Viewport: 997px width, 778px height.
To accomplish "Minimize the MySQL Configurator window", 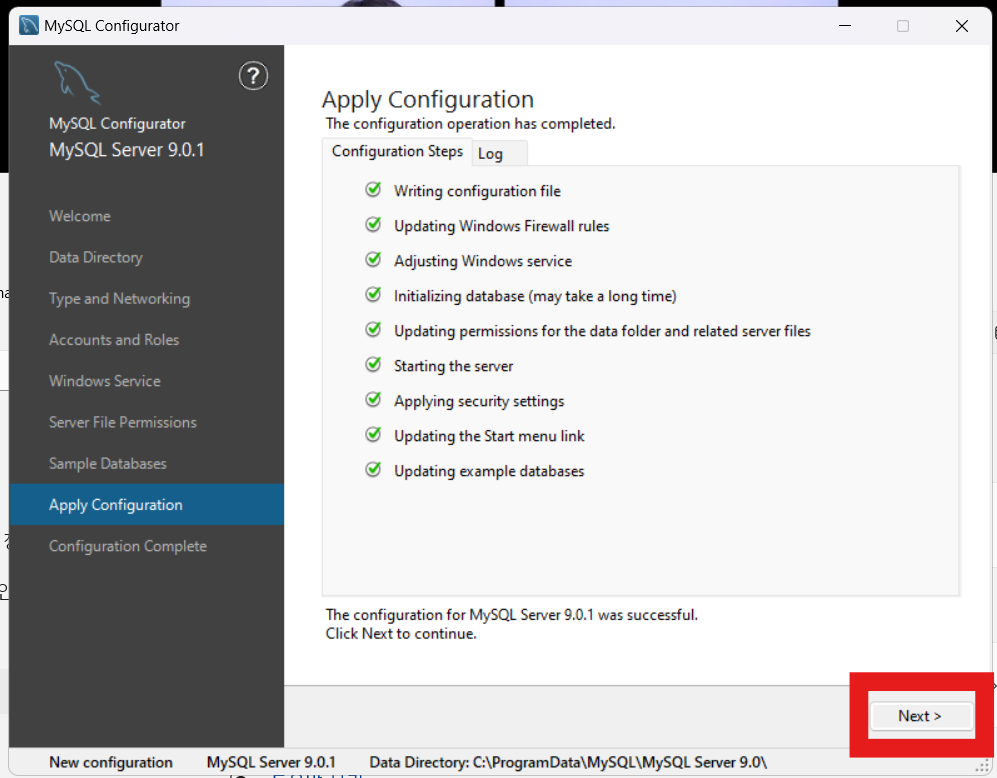I will (x=845, y=25).
